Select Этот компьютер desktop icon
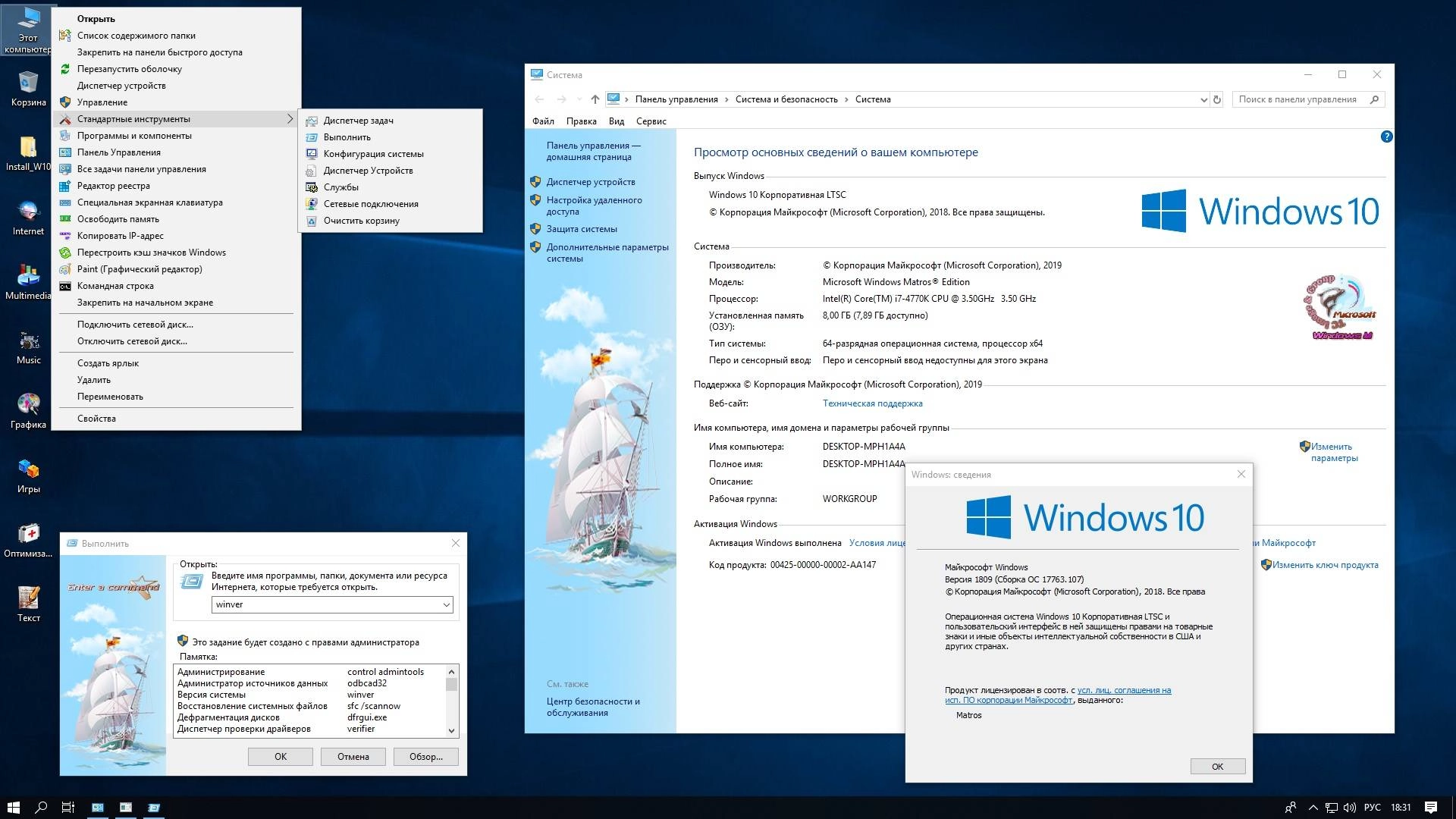Viewport: 1456px width, 819px height. pyautogui.click(x=28, y=30)
